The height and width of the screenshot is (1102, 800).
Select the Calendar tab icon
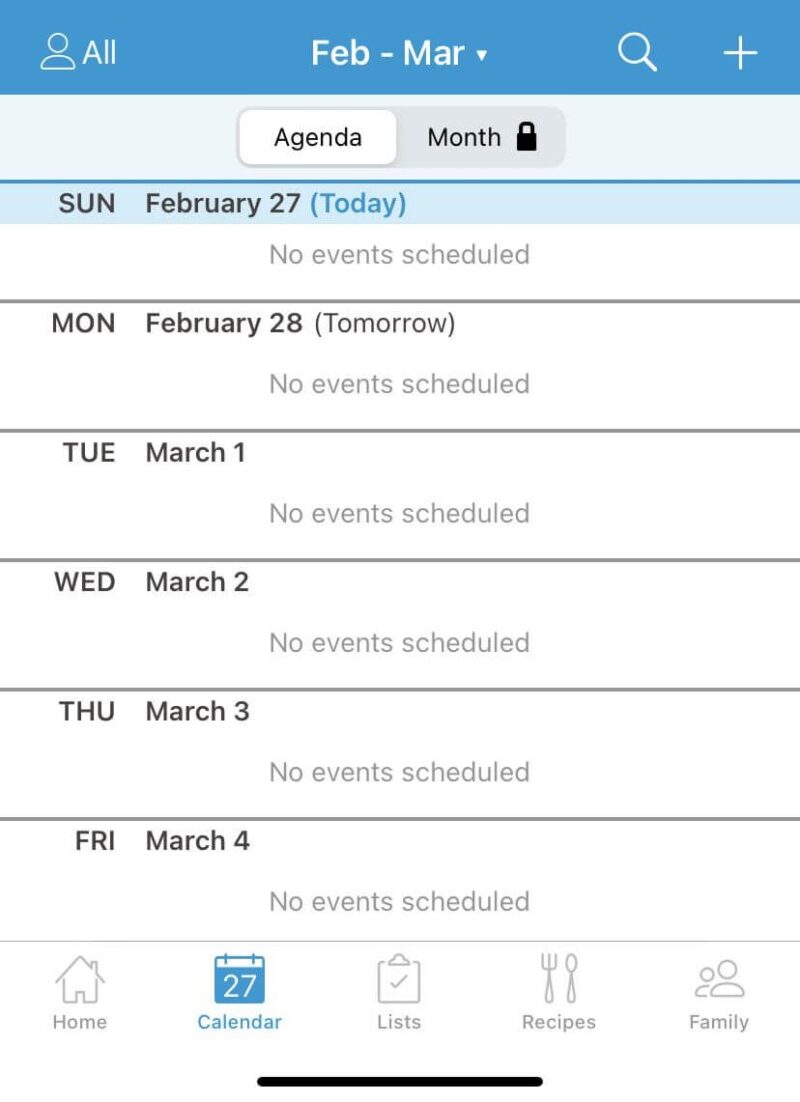coord(240,980)
